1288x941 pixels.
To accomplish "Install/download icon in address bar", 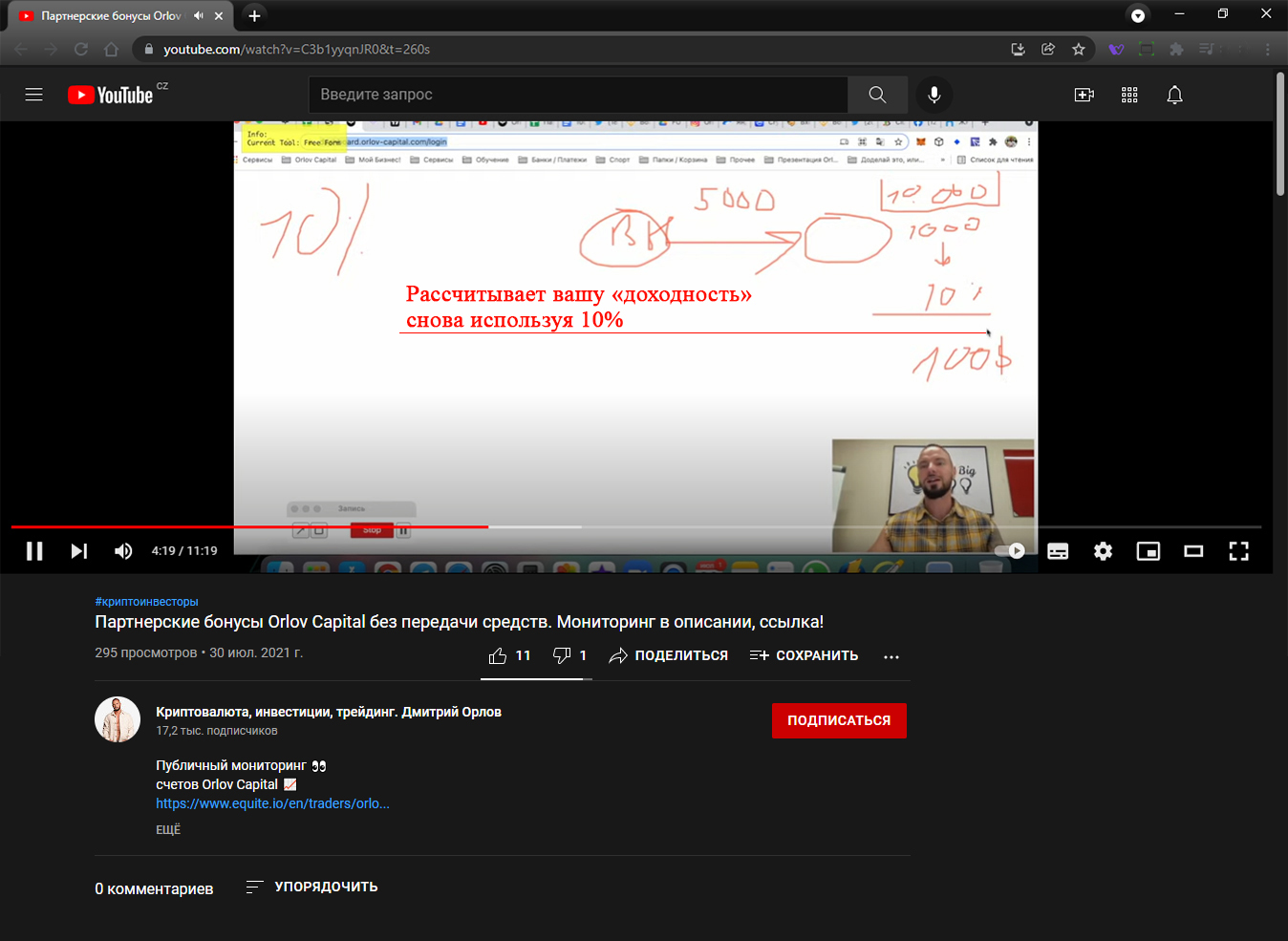I will (1019, 49).
